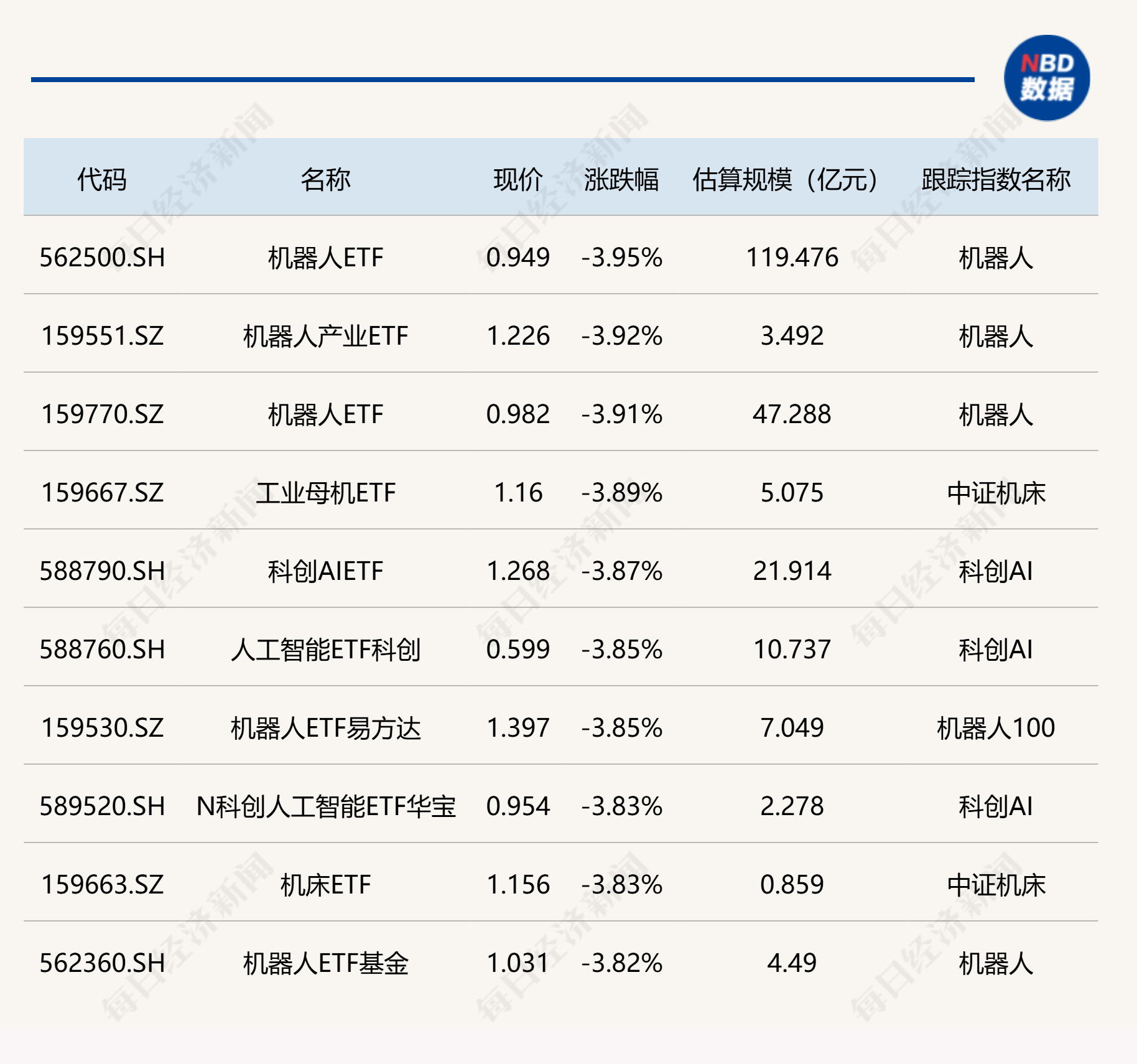Click the scale value 3.492
1137x1064 pixels.
tap(792, 336)
